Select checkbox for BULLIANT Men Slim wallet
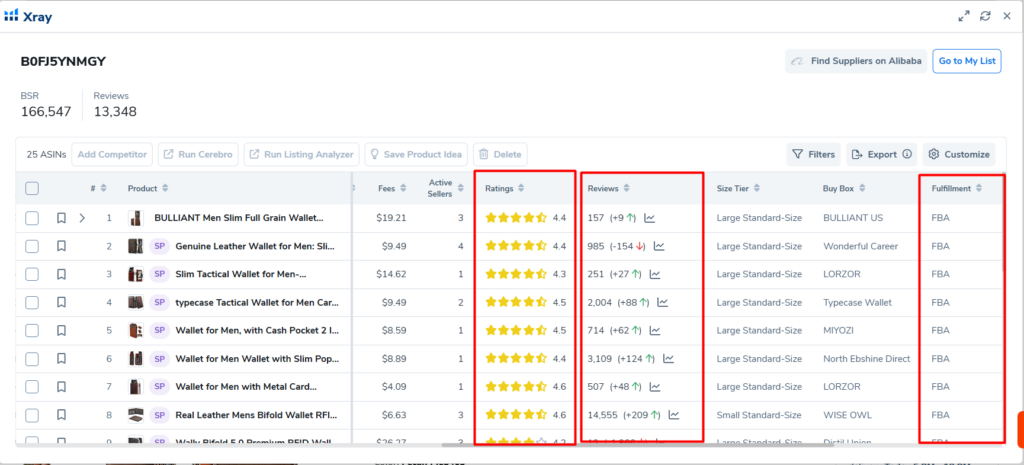 tap(32, 218)
